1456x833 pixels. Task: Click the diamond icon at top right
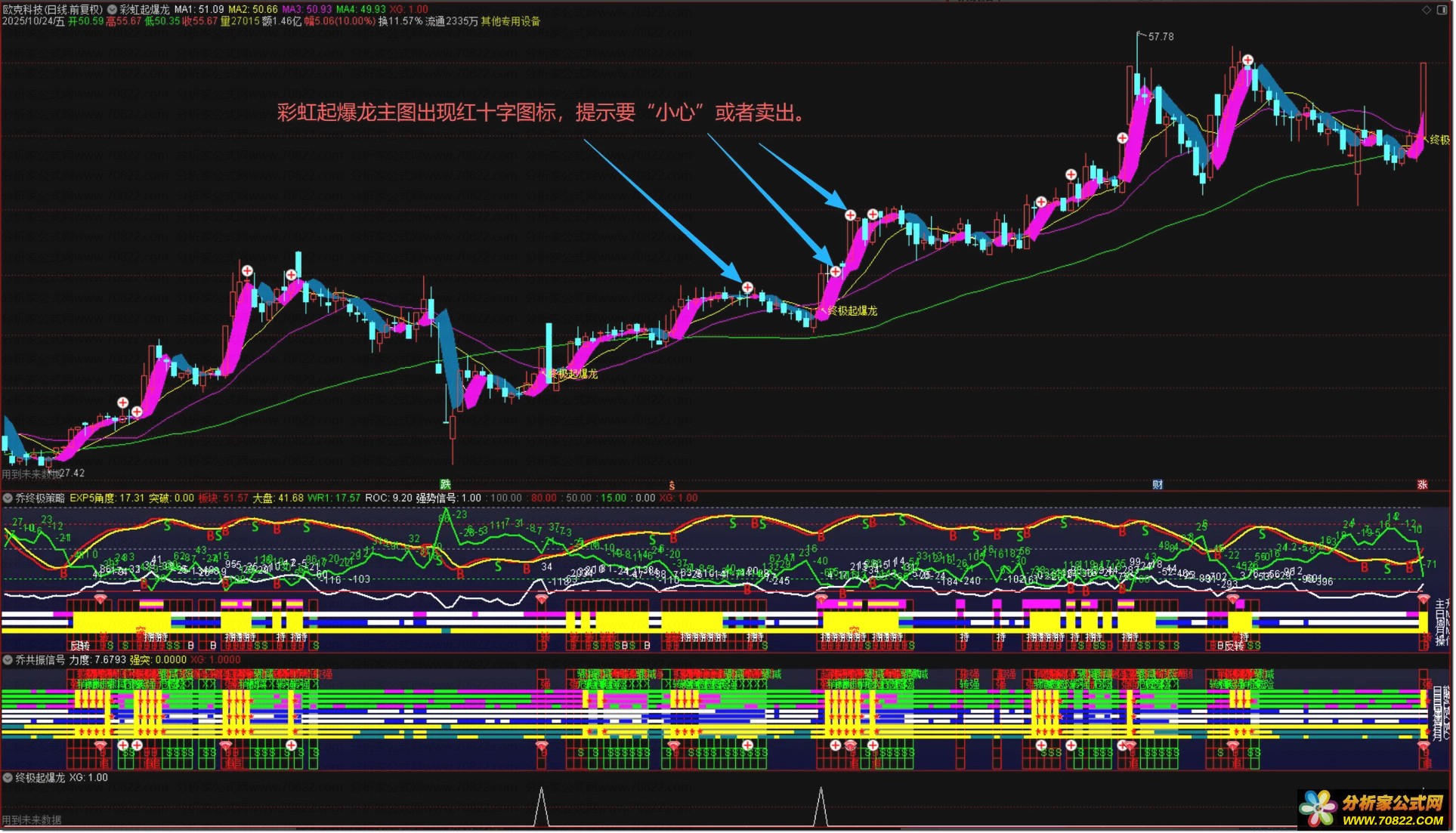coord(1427,10)
